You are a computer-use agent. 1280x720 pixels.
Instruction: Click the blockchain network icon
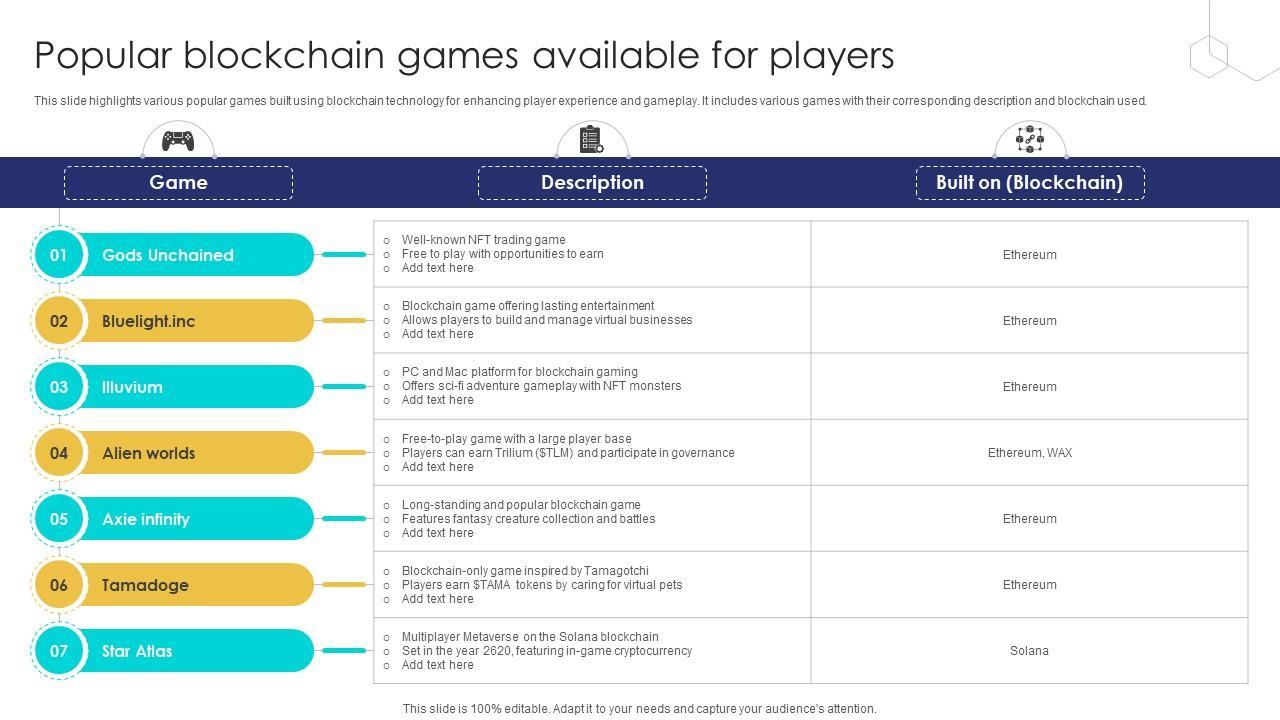1030,139
